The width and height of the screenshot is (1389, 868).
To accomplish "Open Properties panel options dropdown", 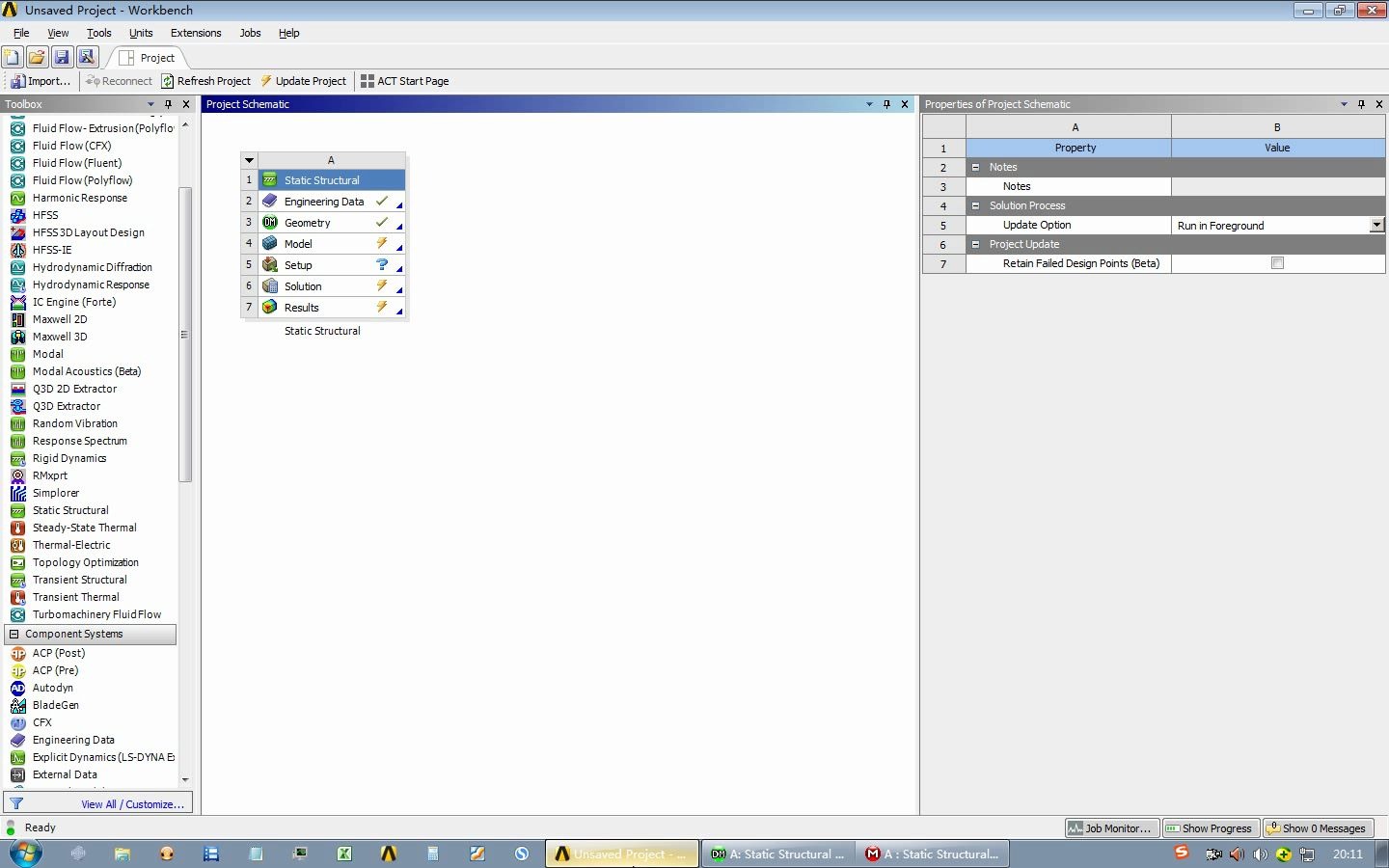I will pos(1344,104).
